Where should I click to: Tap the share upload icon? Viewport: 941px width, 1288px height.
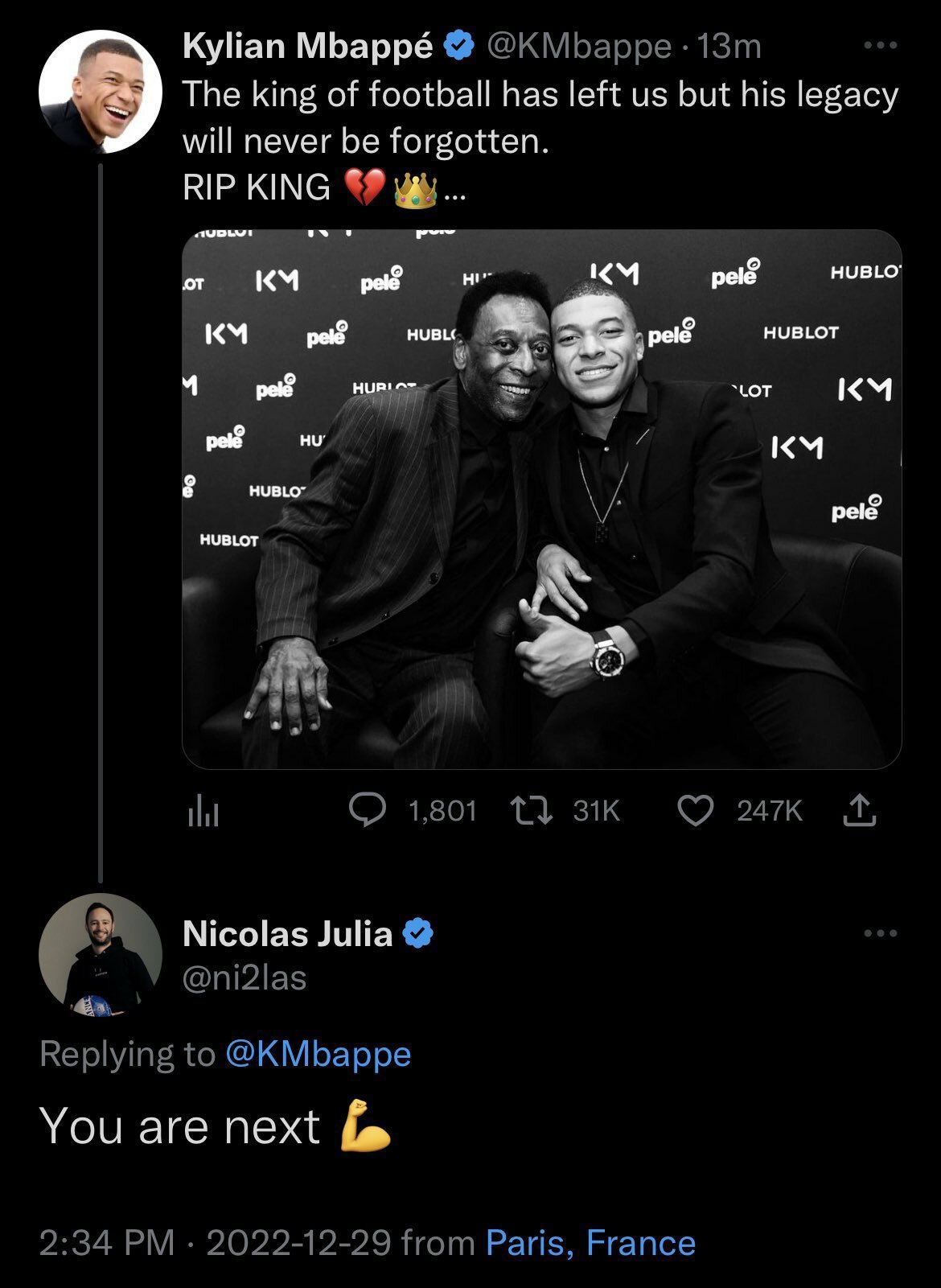click(x=859, y=810)
